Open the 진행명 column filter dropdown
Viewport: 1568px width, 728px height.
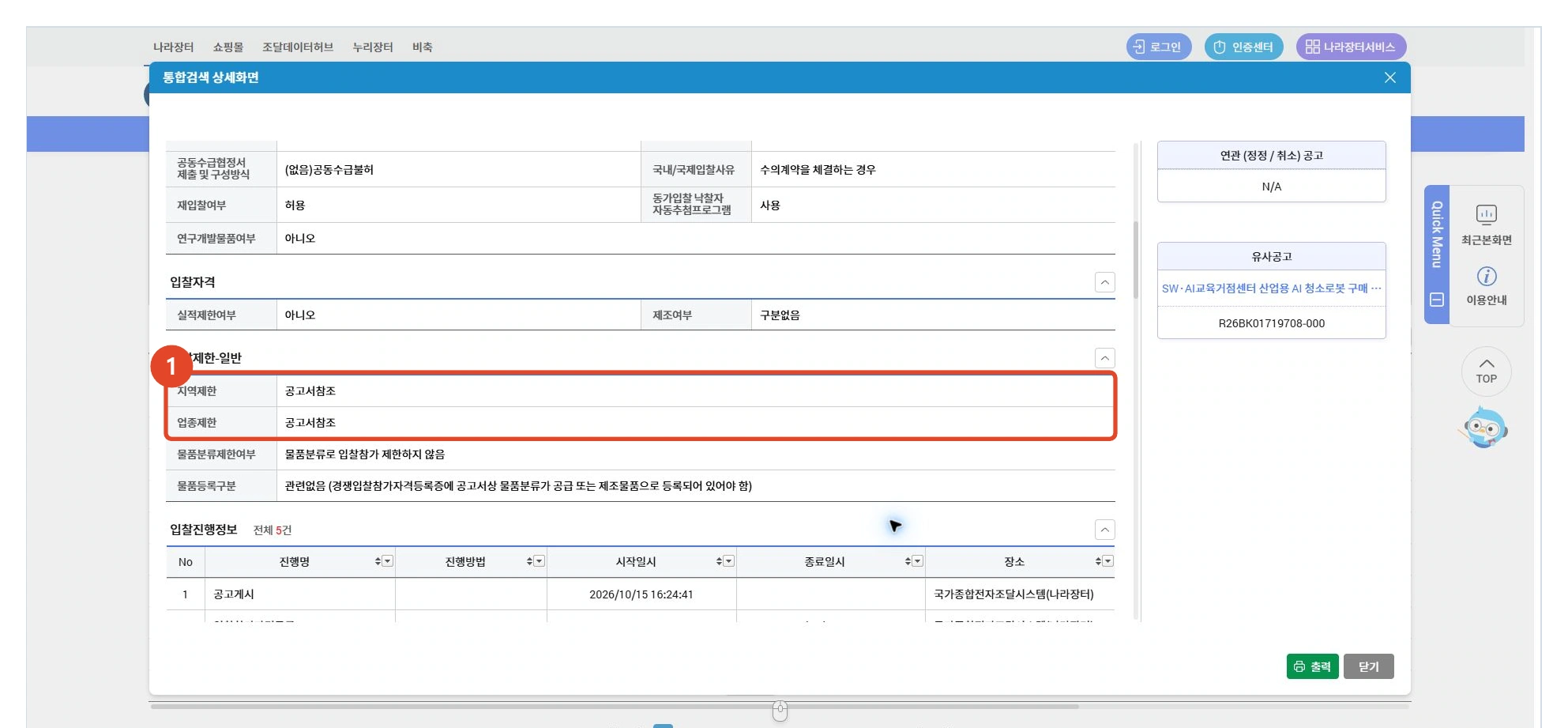[387, 561]
